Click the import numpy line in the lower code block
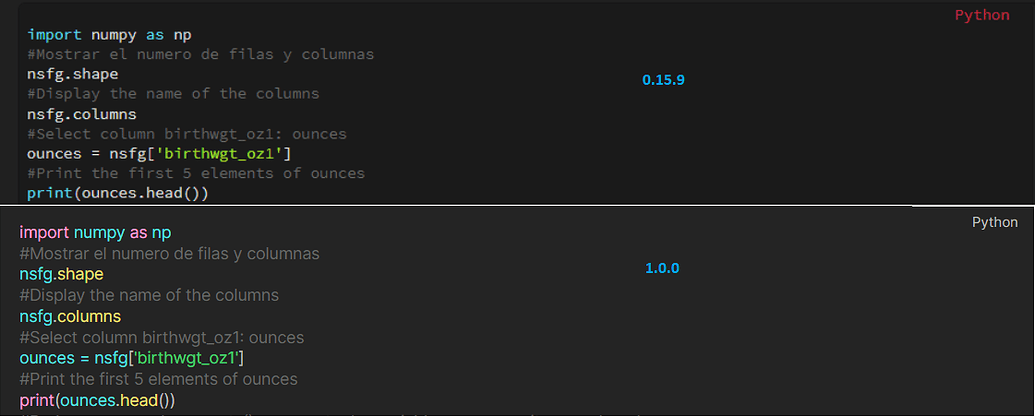 [x=95, y=232]
